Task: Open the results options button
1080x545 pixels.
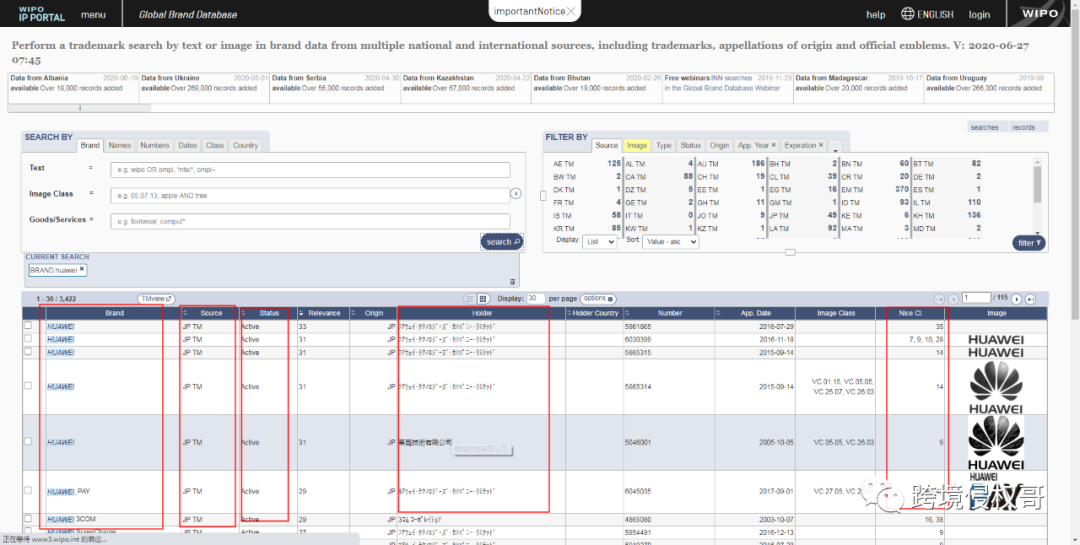Action: coord(599,298)
